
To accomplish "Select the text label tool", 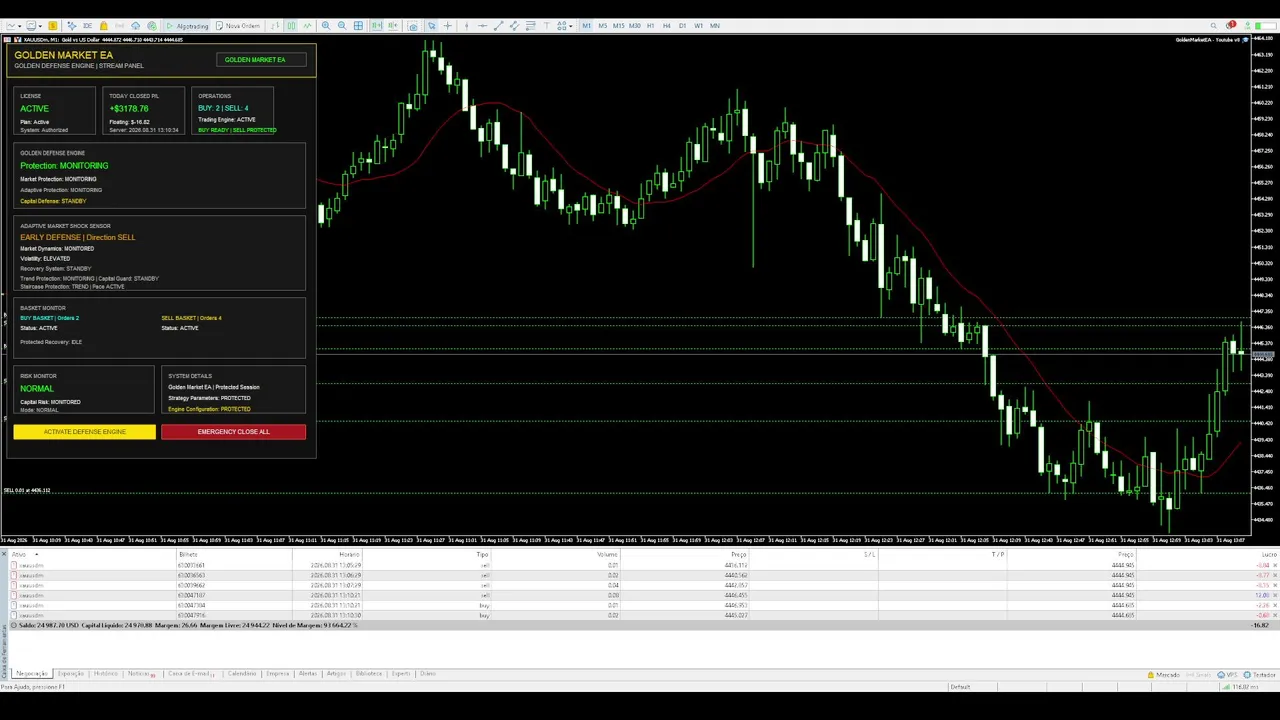I will (546, 26).
